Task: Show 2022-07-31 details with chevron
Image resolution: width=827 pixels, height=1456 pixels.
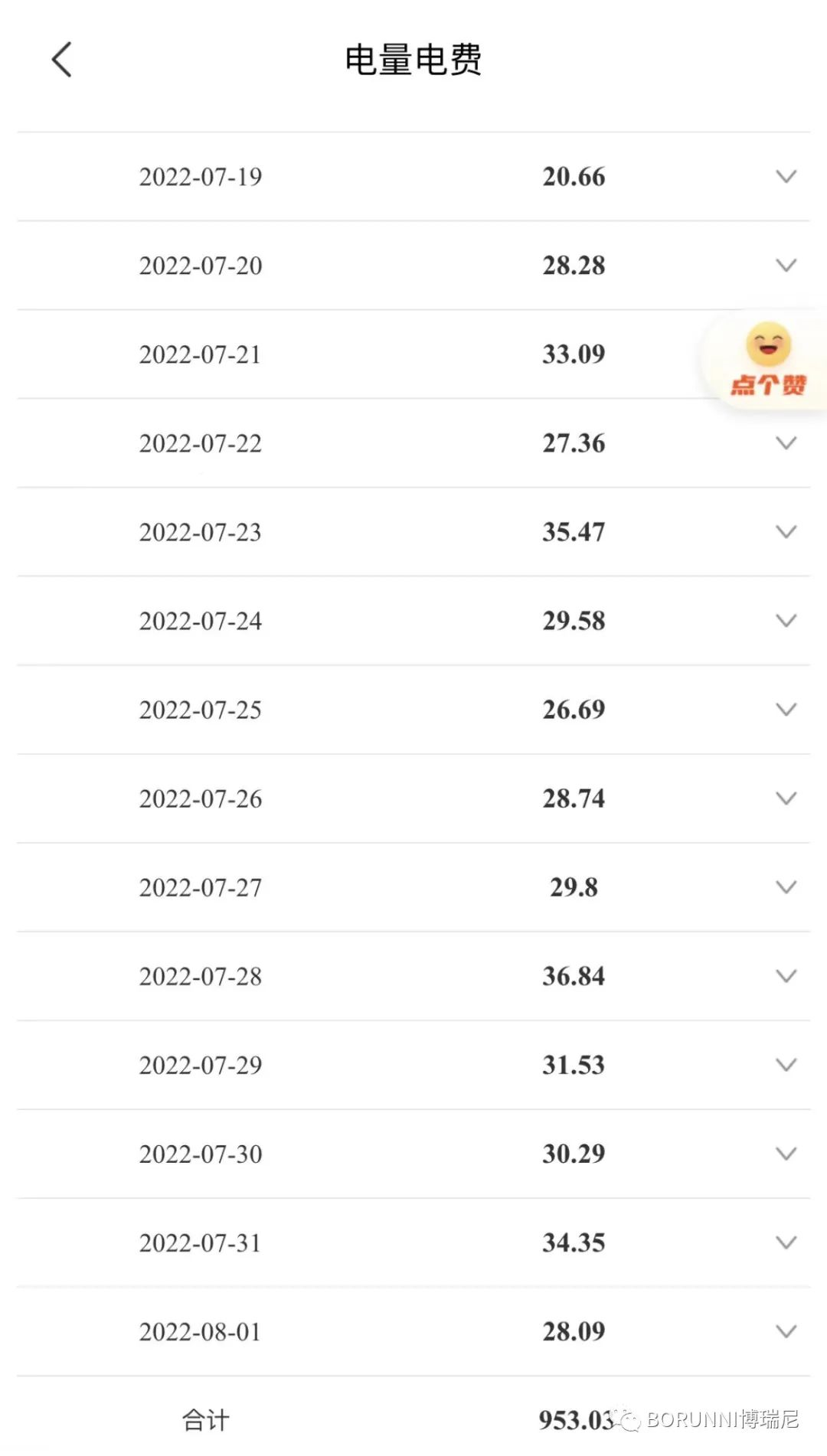Action: (x=786, y=1242)
